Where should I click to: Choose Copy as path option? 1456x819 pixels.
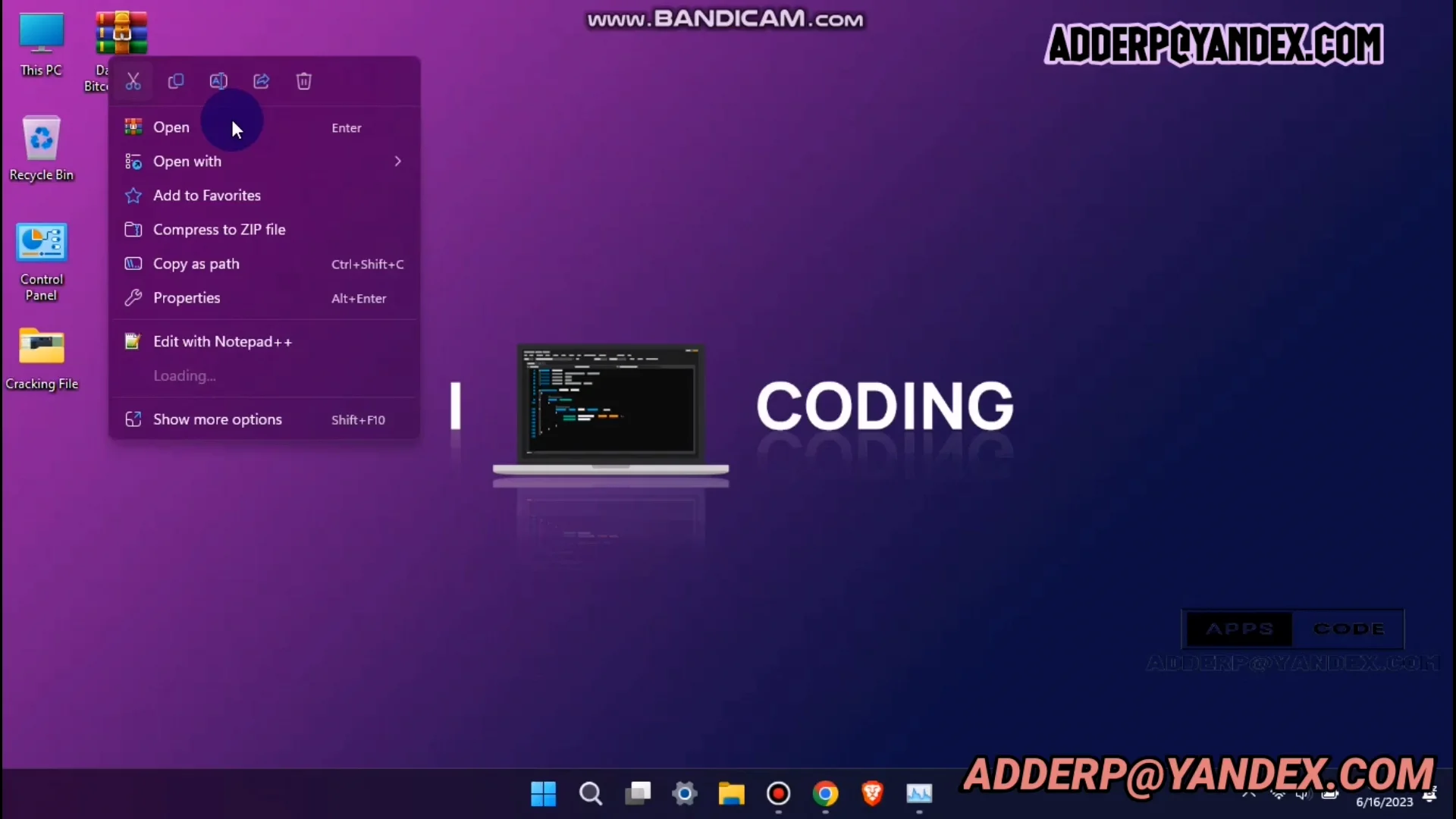click(x=196, y=264)
